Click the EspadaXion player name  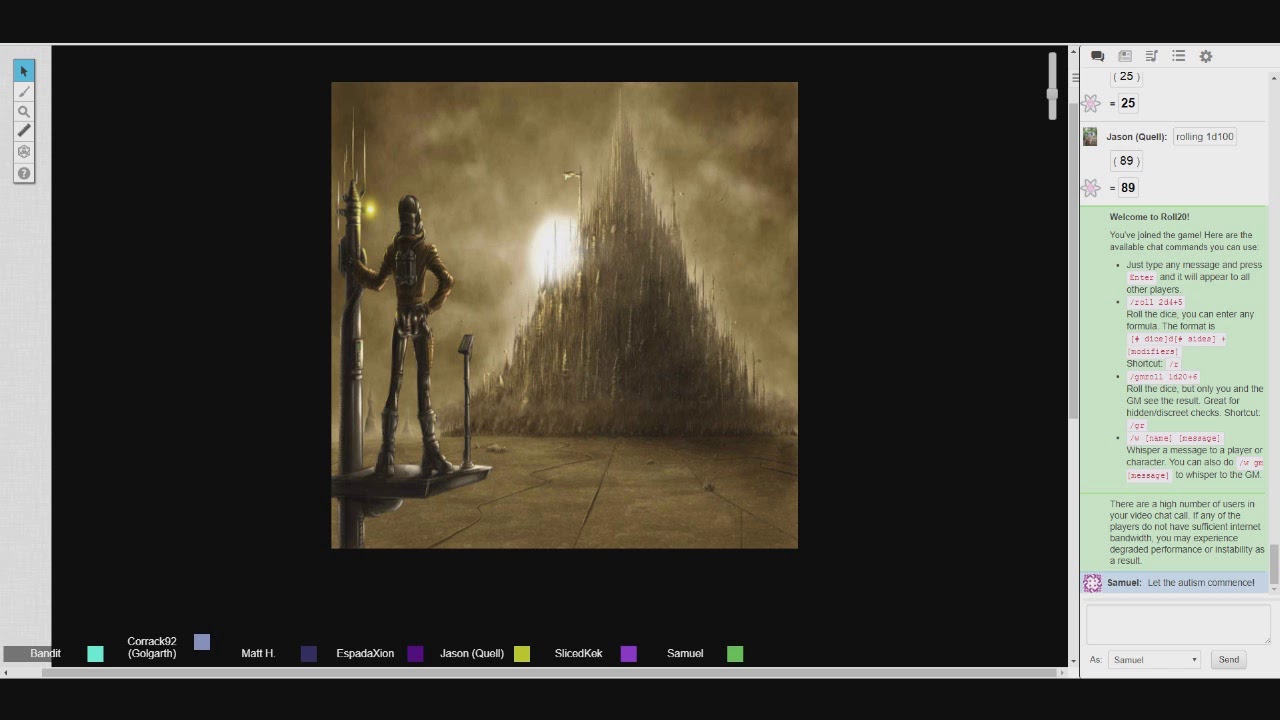point(365,654)
